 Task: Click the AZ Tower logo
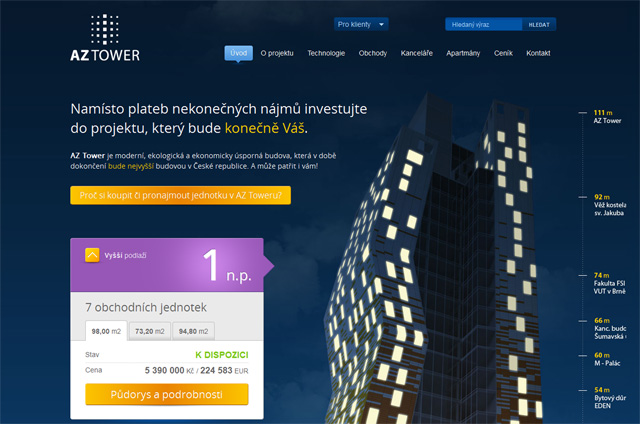click(105, 38)
